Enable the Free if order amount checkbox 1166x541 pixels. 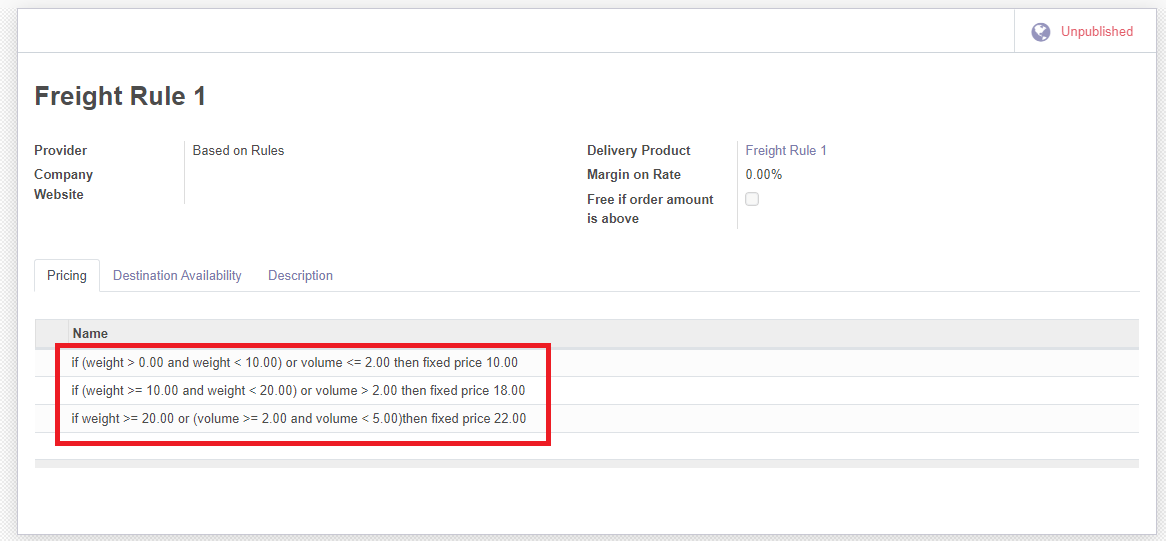tap(752, 199)
